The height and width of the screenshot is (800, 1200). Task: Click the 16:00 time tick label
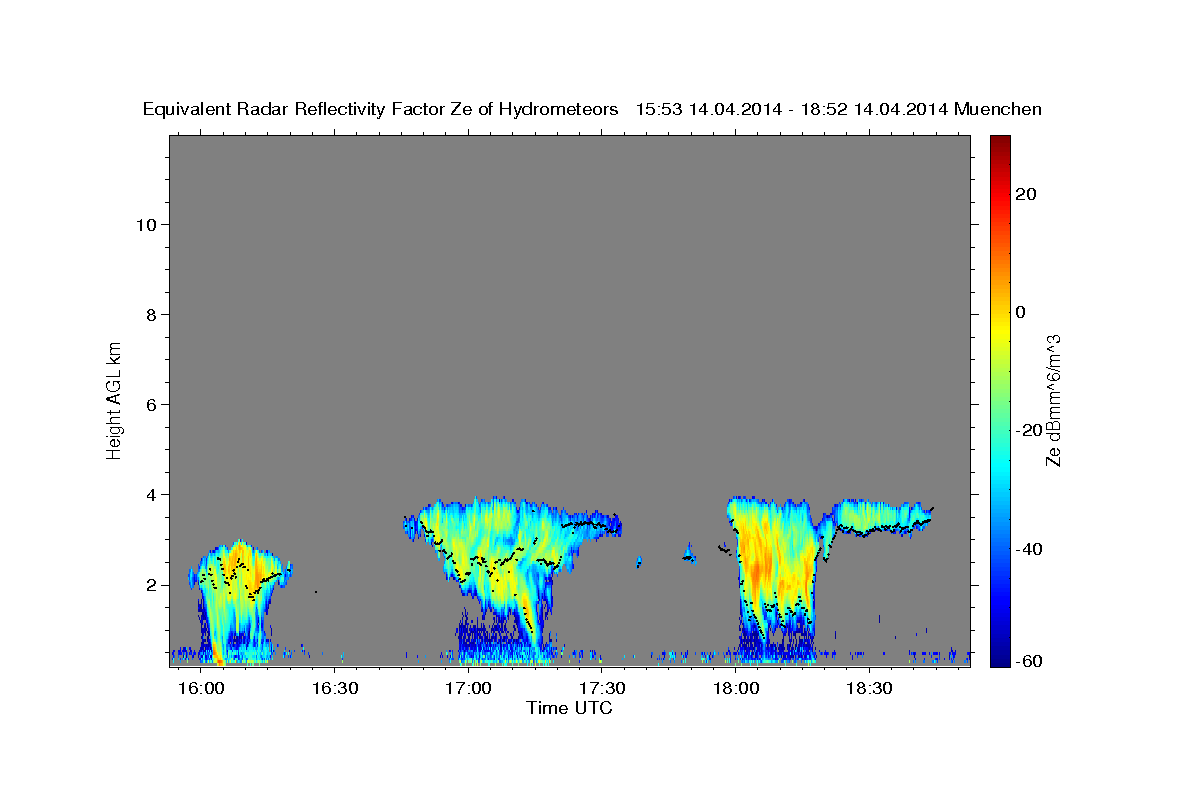pos(200,689)
